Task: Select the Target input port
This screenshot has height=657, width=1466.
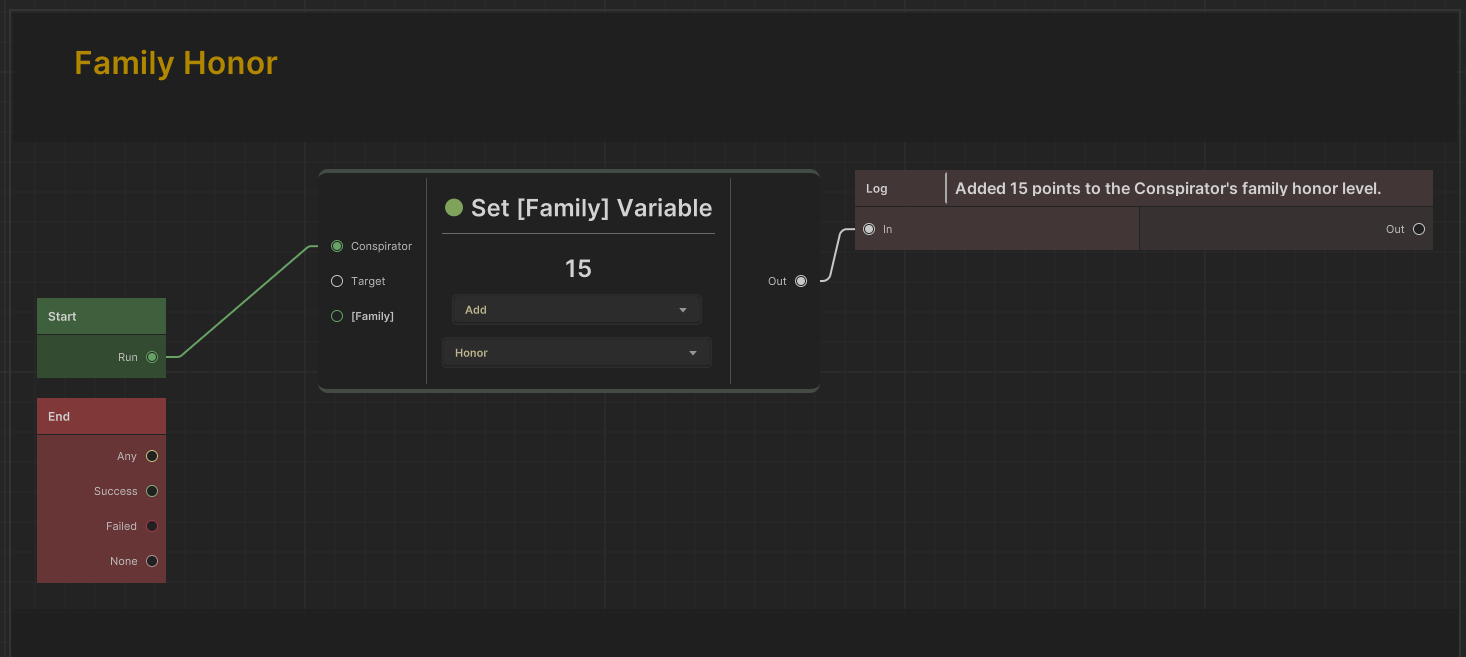Action: tap(337, 281)
